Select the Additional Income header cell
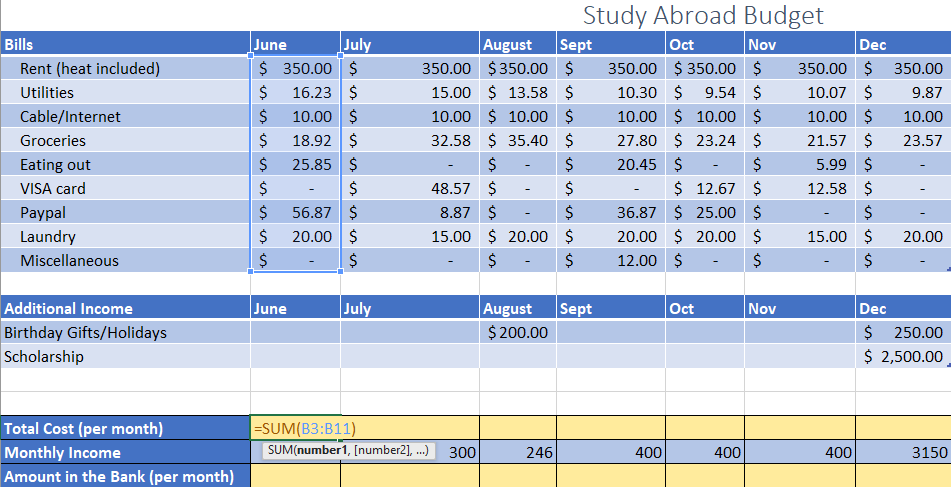 pos(126,308)
